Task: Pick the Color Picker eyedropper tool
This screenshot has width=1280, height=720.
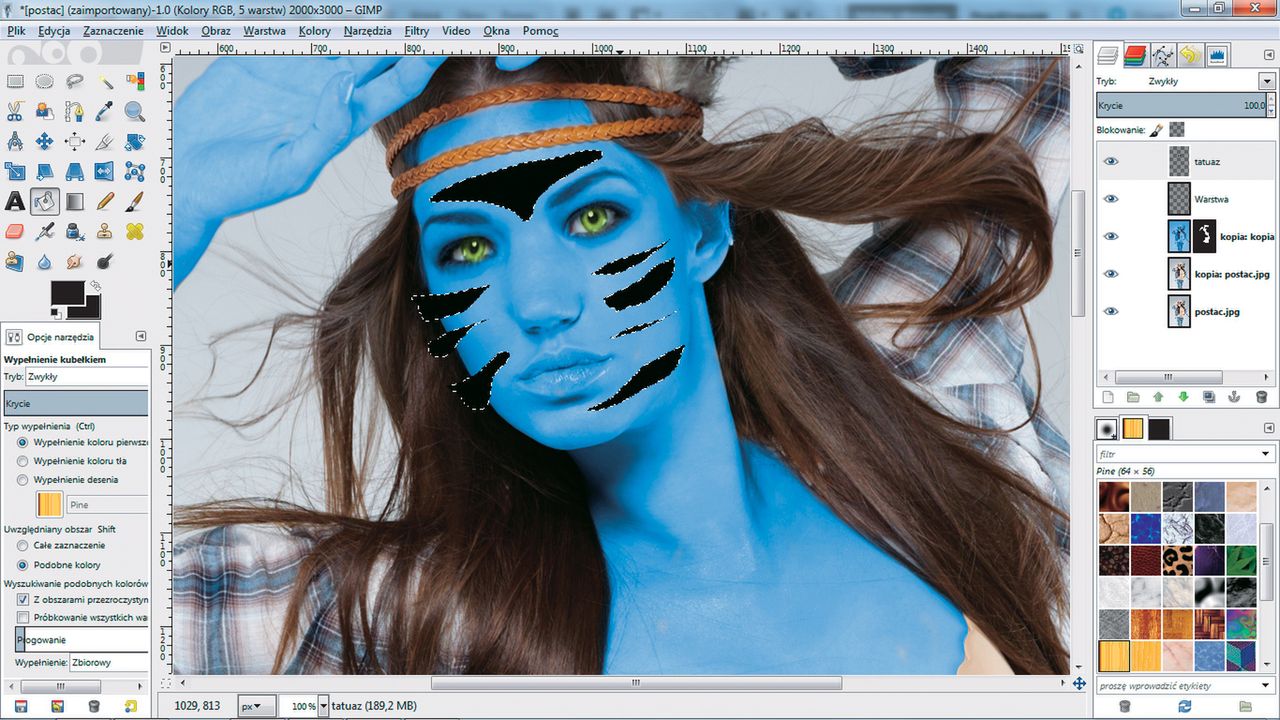Action: point(105,112)
